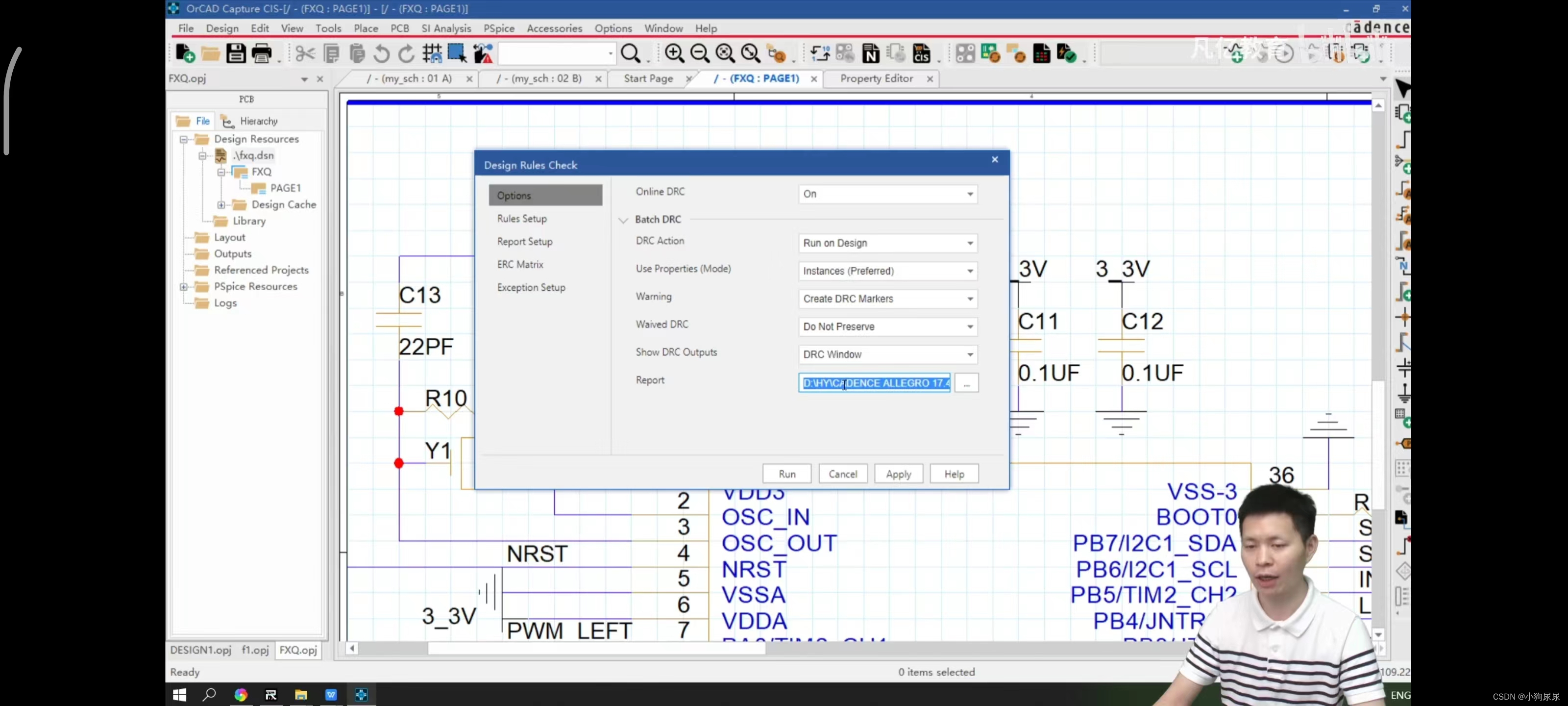Viewport: 1568px width, 706px height.
Task: Click the Save document toolbar icon
Action: (x=236, y=53)
